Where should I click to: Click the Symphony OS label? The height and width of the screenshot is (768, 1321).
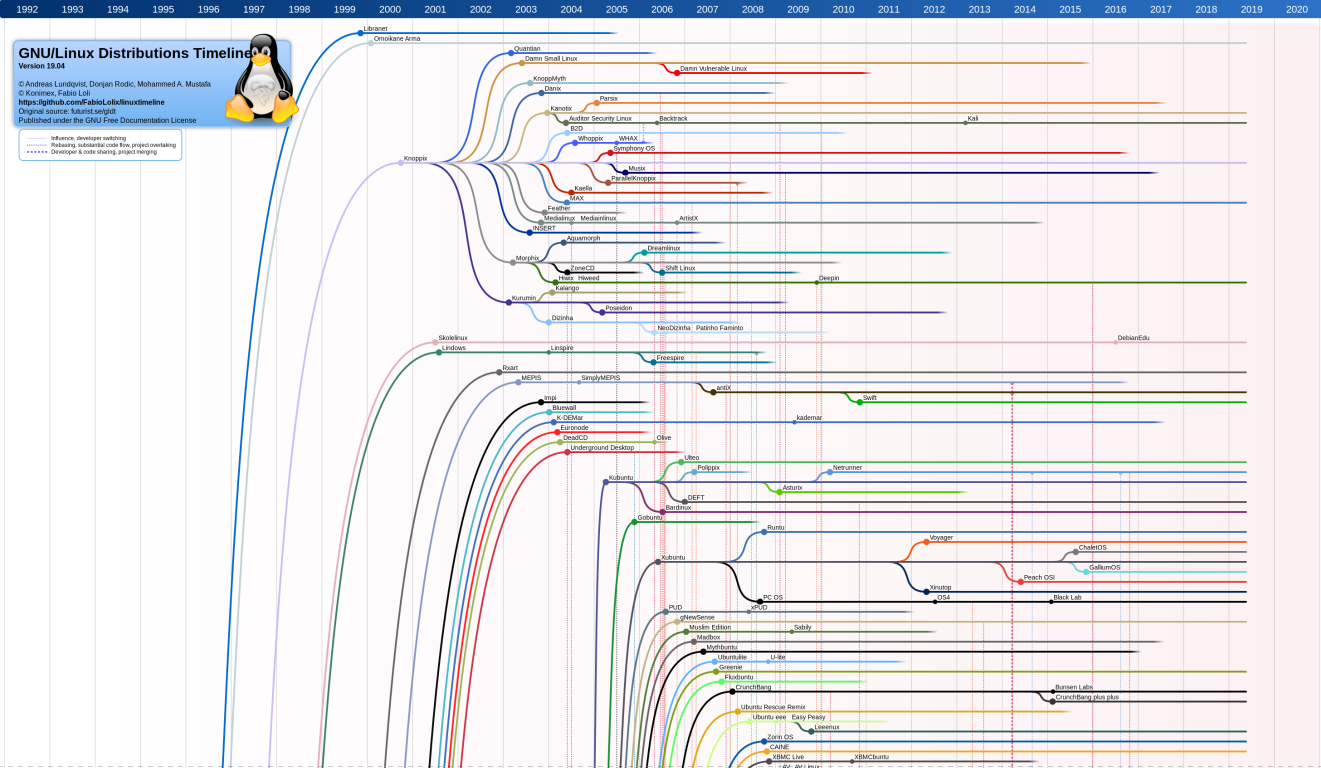coord(634,148)
